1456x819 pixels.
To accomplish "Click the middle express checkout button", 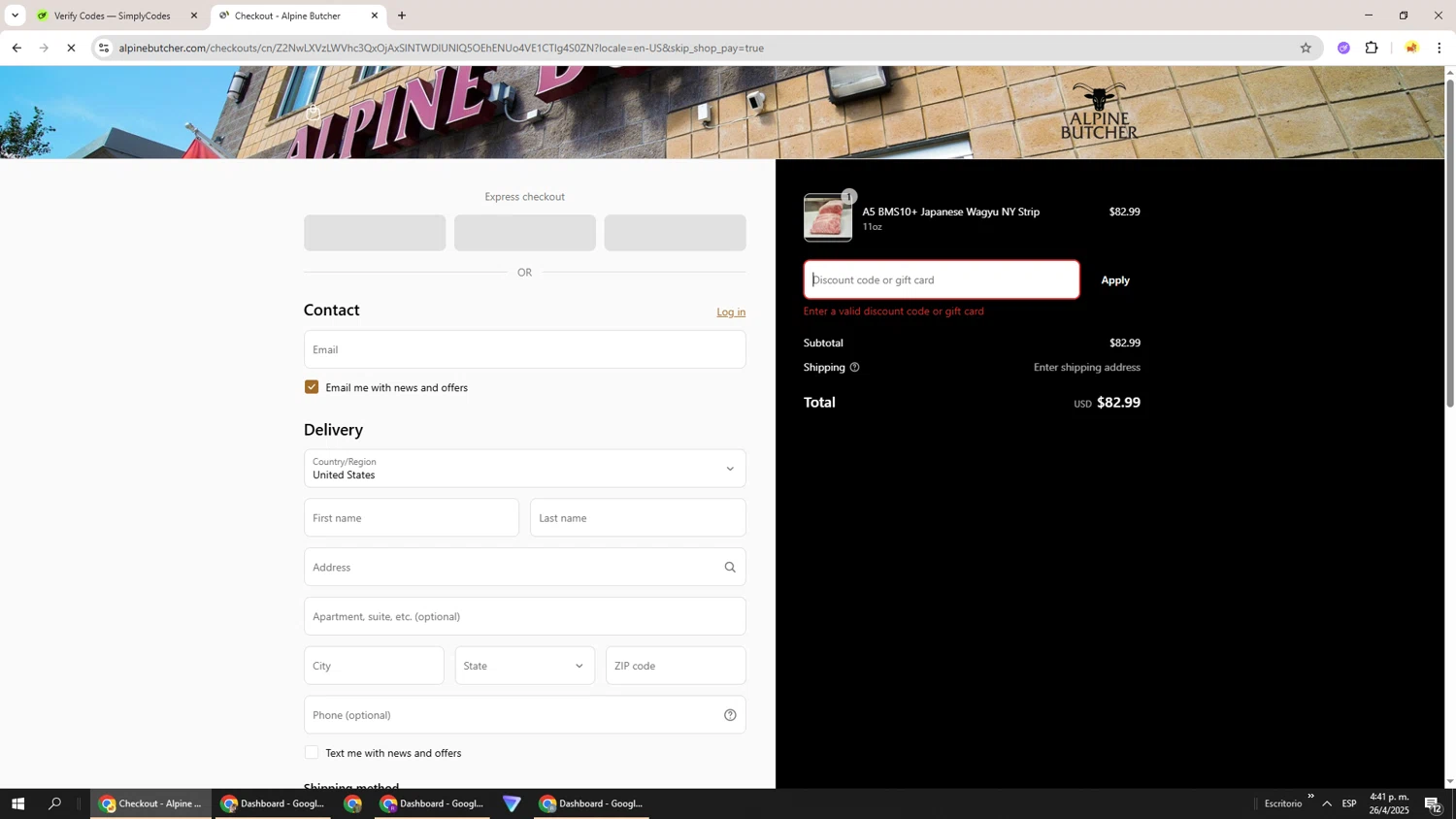I will tap(525, 233).
